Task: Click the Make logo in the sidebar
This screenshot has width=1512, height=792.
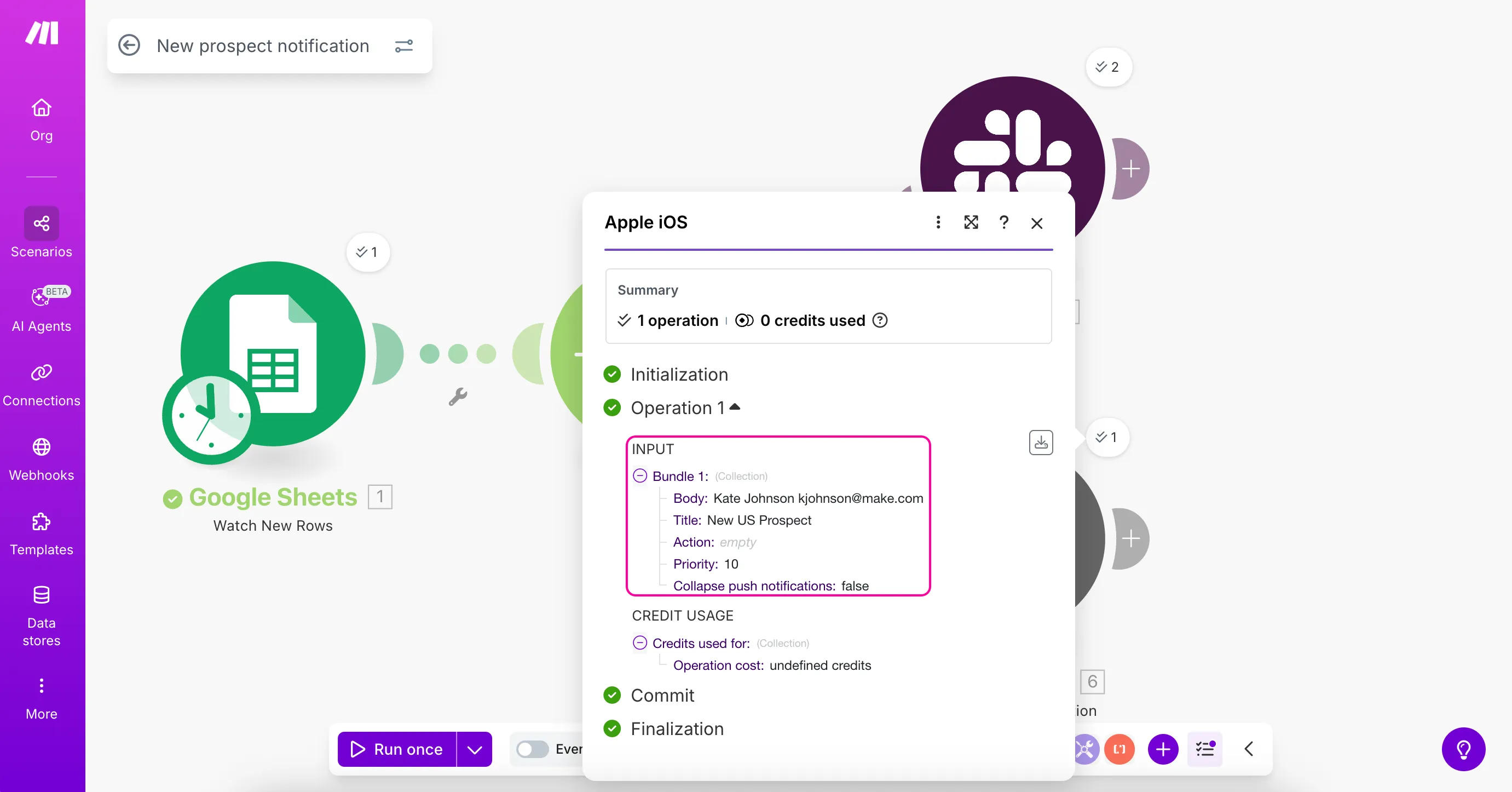Action: click(x=42, y=33)
